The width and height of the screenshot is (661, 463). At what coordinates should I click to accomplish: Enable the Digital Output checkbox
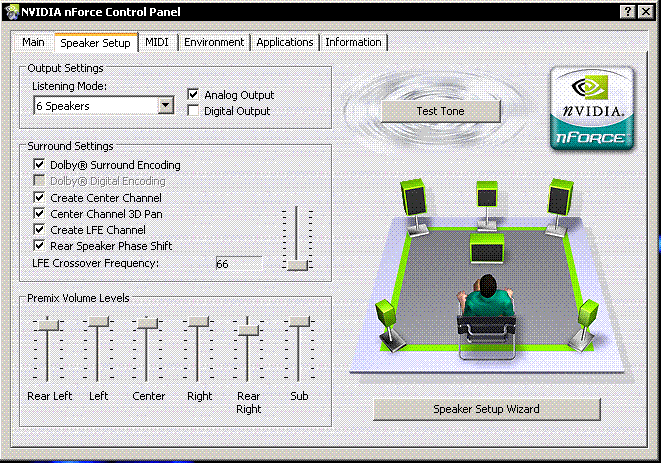click(194, 111)
